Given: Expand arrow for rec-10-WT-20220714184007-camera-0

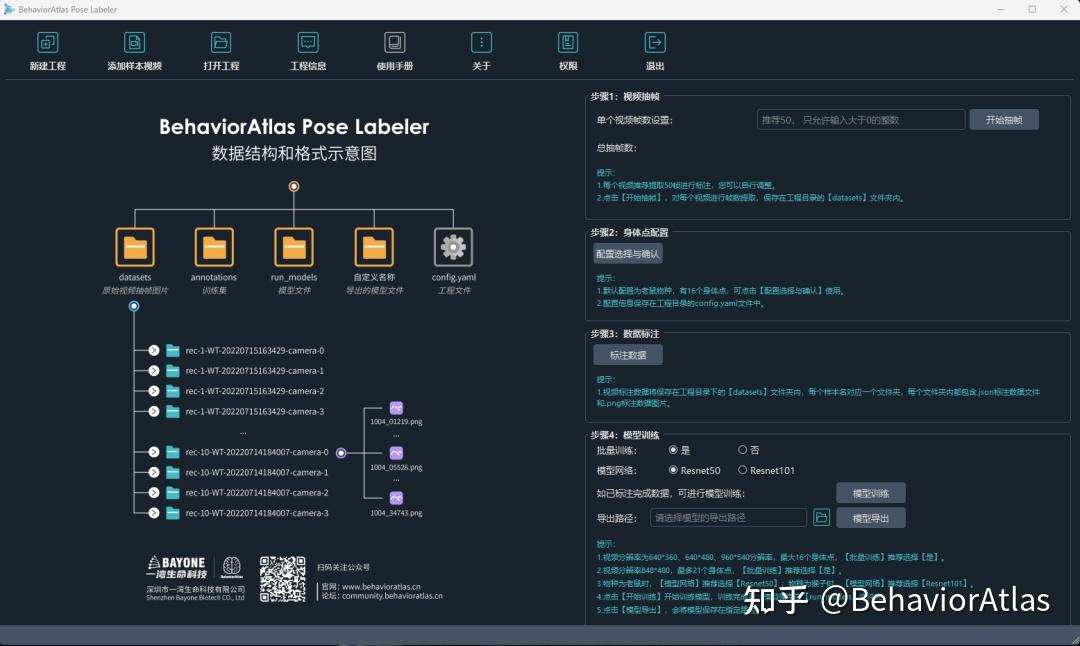Looking at the screenshot, I should (154, 452).
